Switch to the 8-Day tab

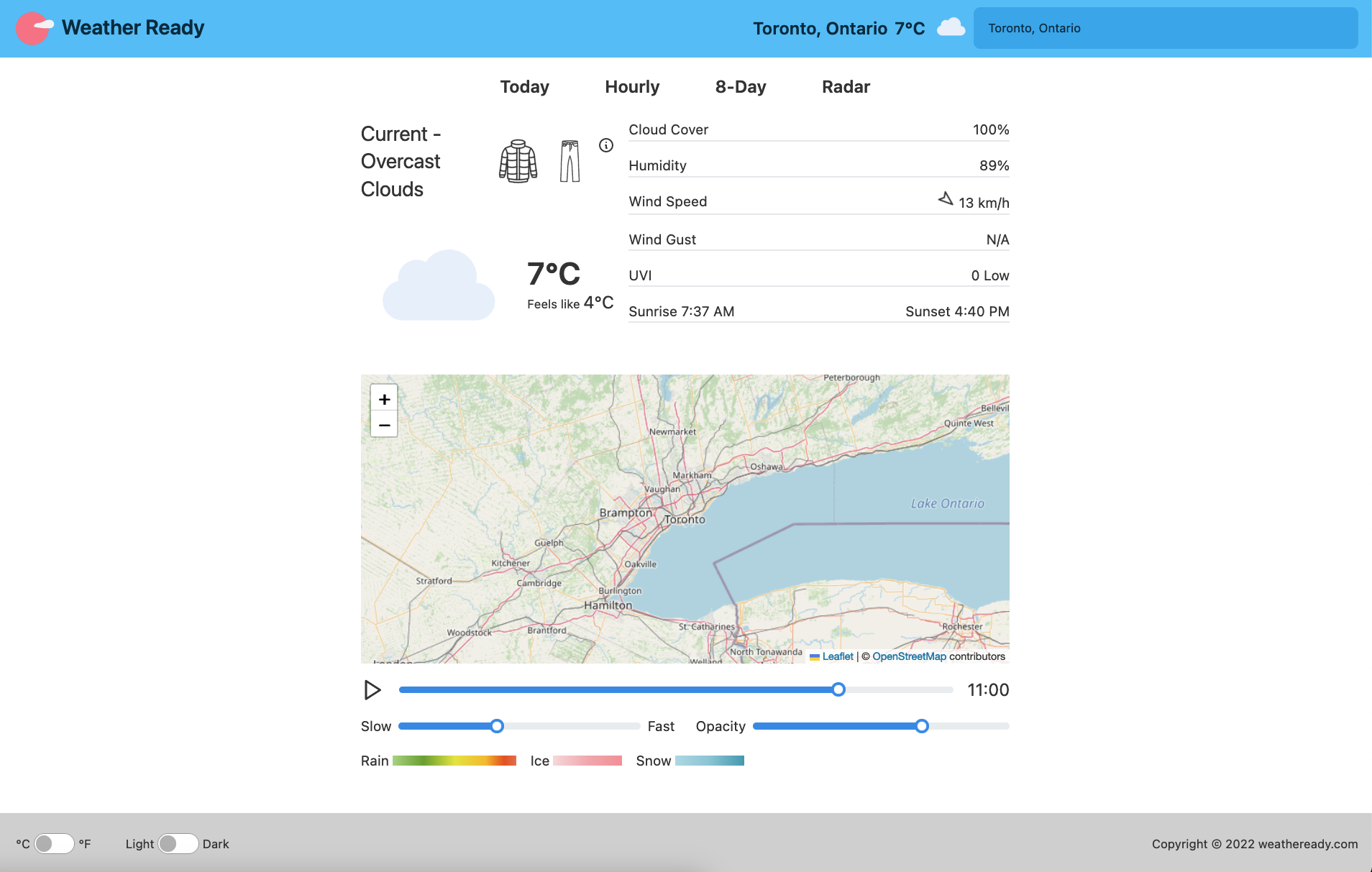pos(741,87)
